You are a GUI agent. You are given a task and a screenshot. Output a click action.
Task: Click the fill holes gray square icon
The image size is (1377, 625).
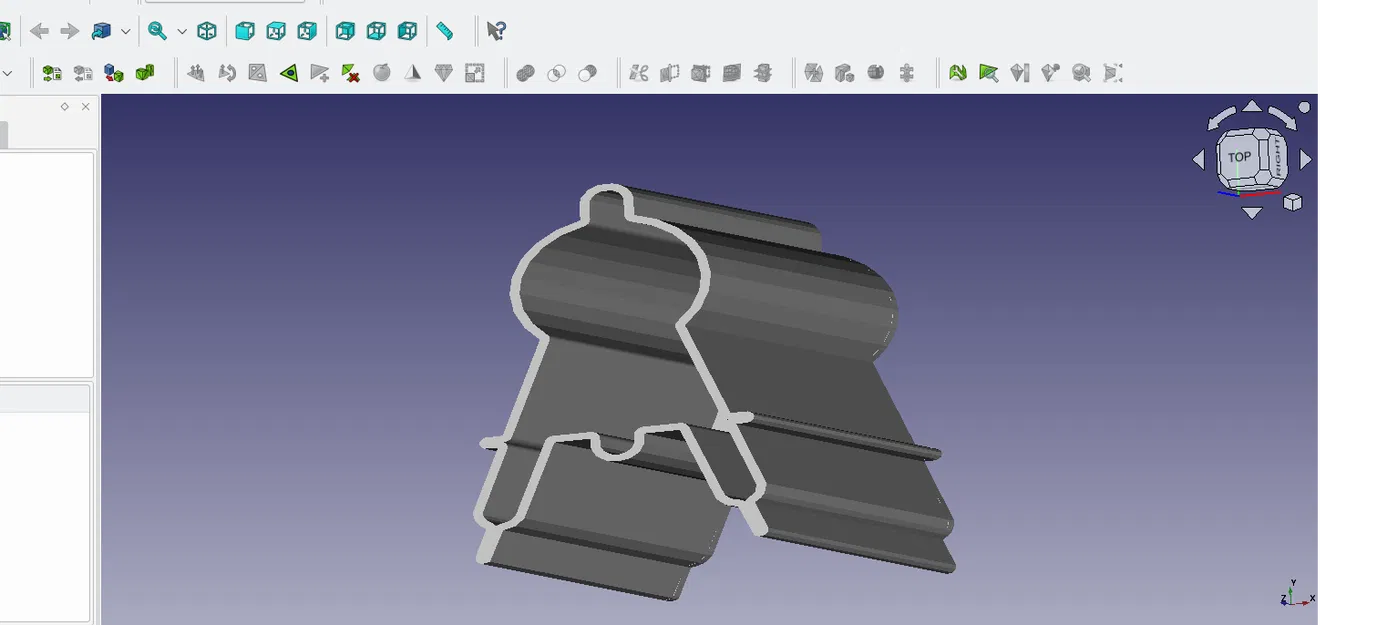[258, 73]
